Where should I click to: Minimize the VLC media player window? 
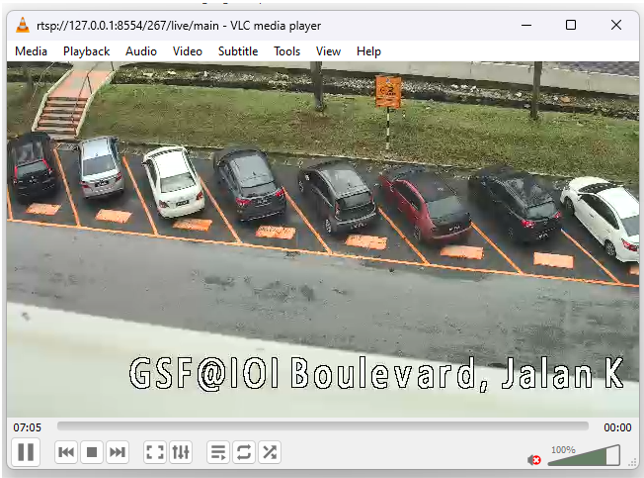click(x=527, y=25)
